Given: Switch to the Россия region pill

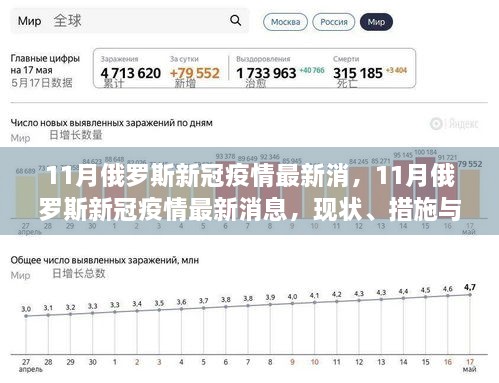Looking at the screenshot, I should coord(334,22).
